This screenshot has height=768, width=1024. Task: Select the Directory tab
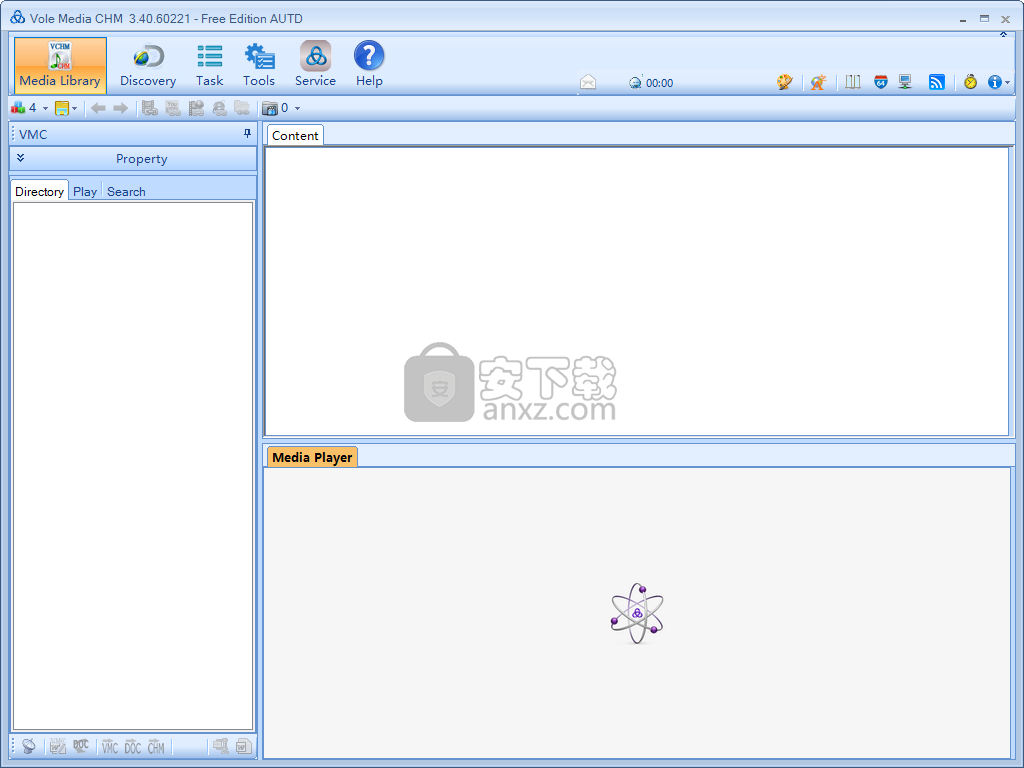coord(39,191)
